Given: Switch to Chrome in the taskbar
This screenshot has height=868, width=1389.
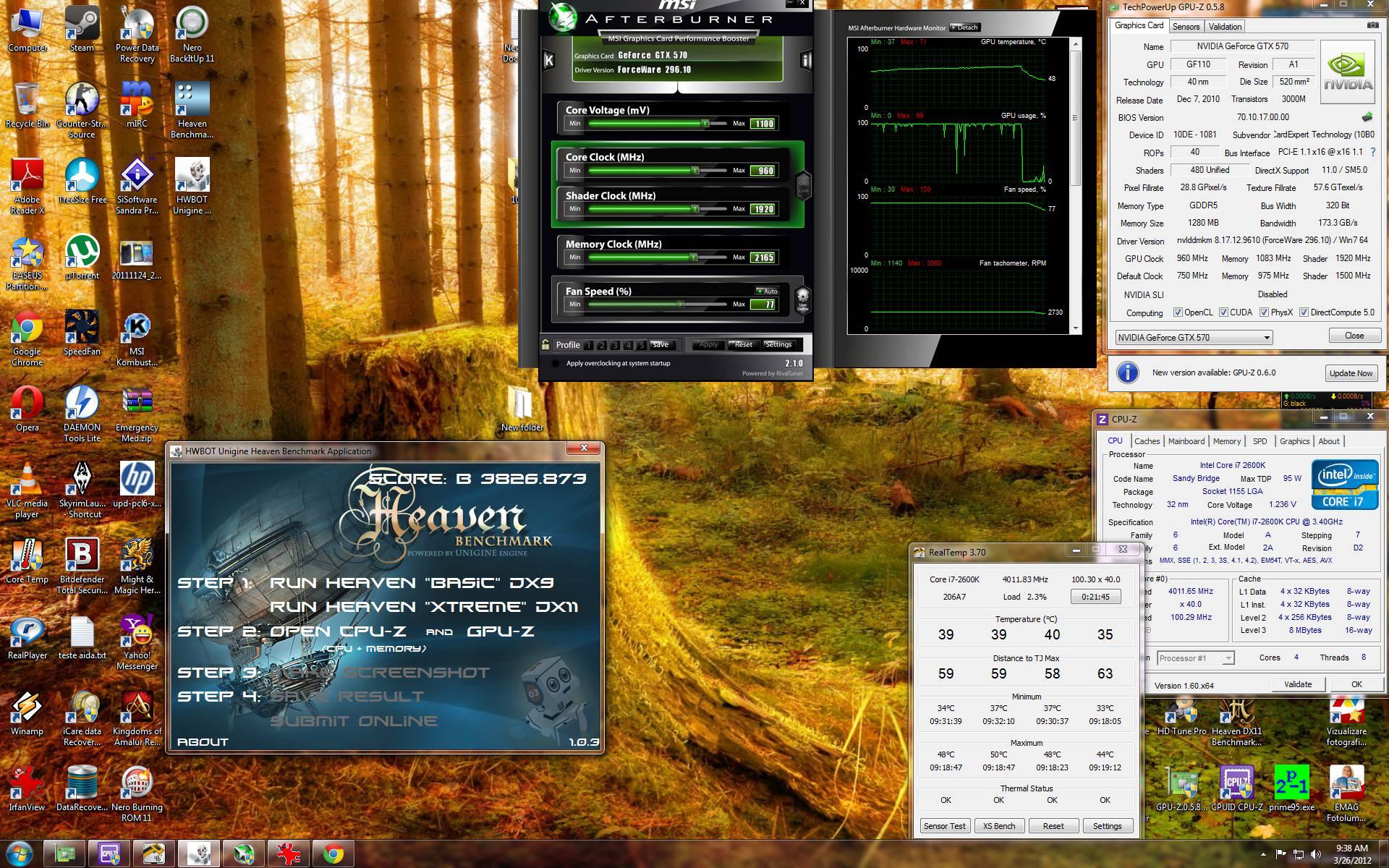Looking at the screenshot, I should click(x=334, y=854).
